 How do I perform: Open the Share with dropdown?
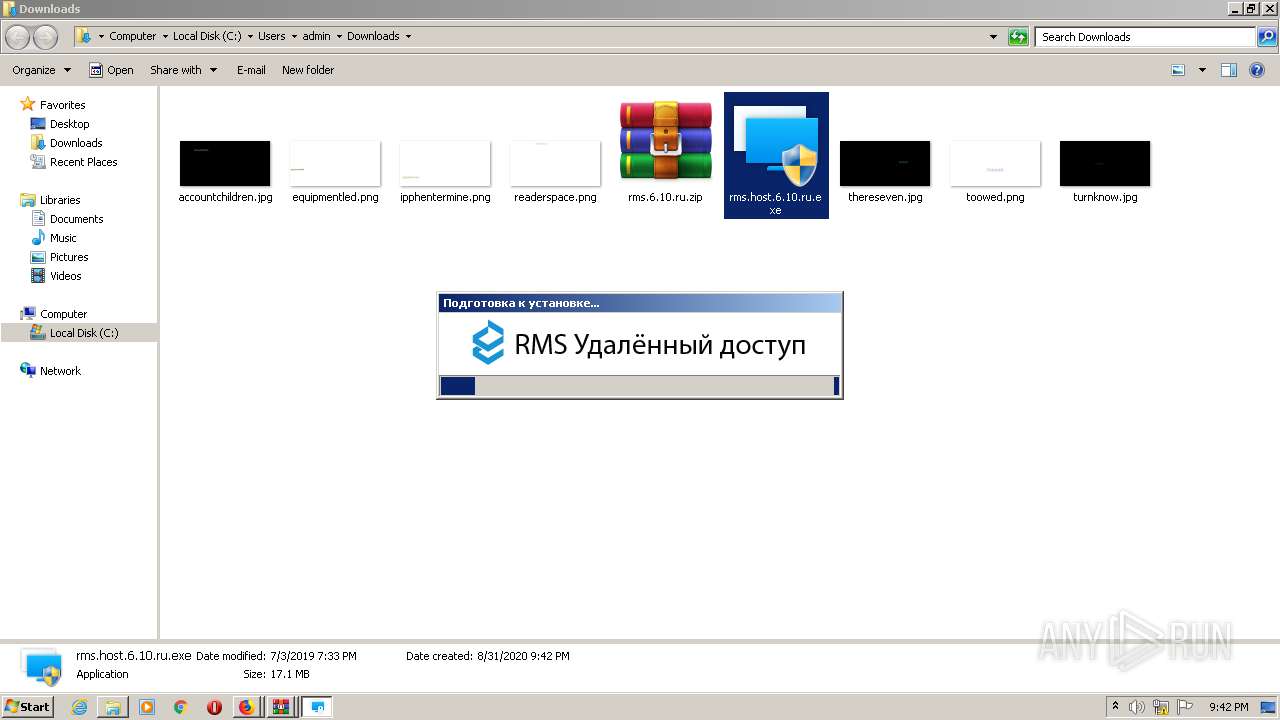[x=183, y=70]
